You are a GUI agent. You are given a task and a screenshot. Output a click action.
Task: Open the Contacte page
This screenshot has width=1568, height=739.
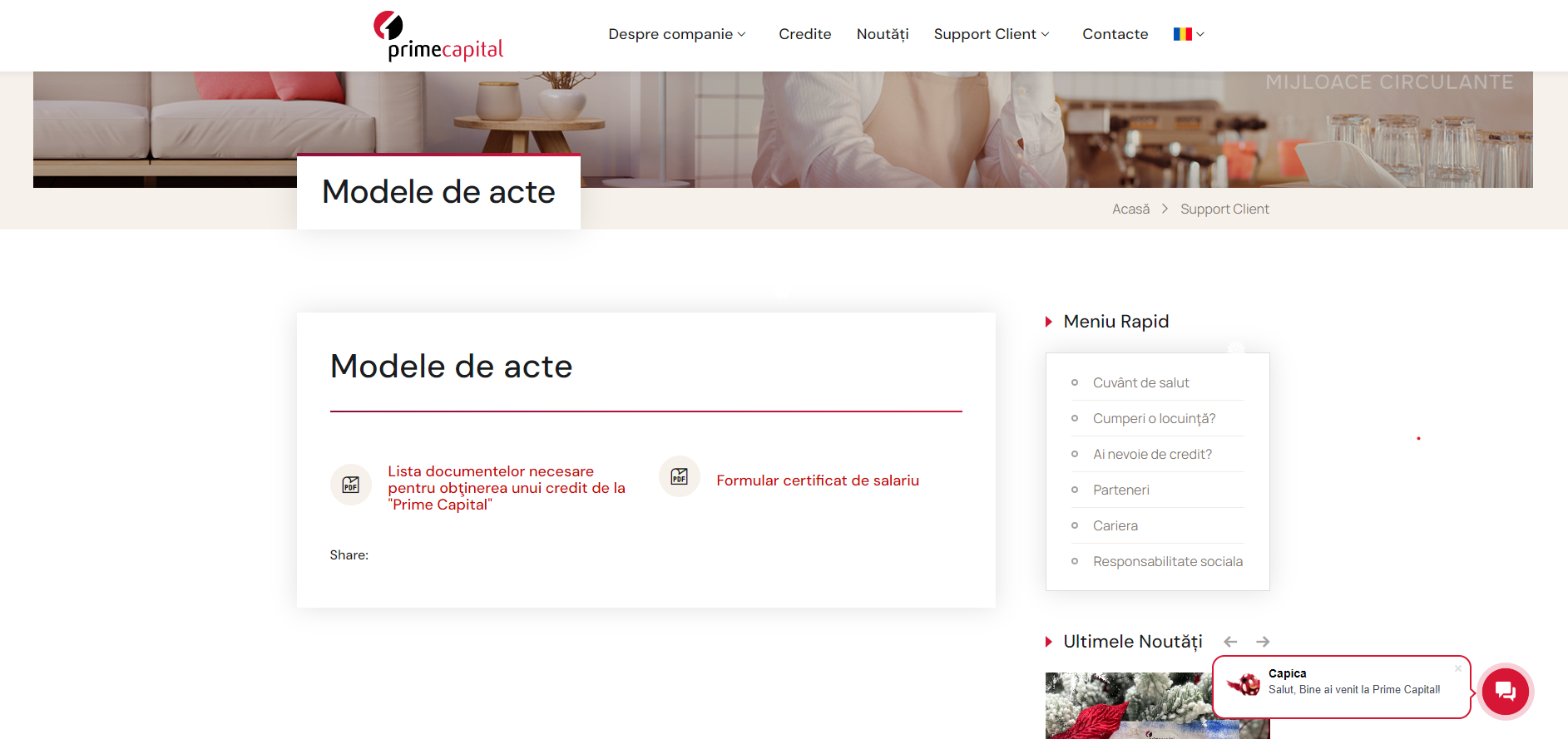(x=1115, y=34)
